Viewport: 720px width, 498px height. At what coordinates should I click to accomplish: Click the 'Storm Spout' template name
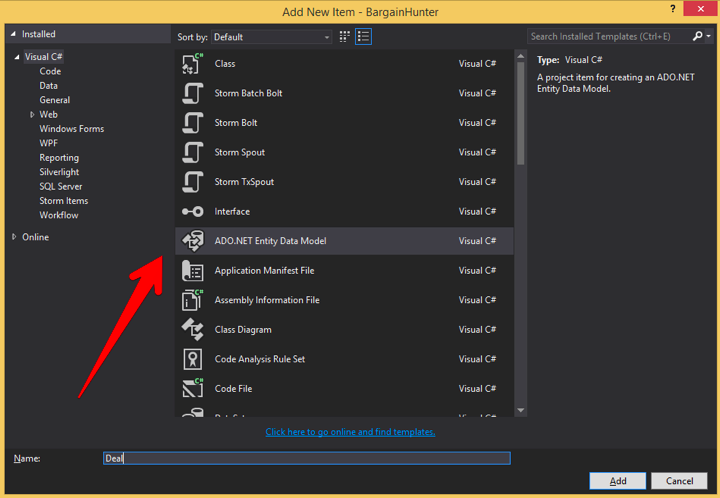click(x=240, y=152)
